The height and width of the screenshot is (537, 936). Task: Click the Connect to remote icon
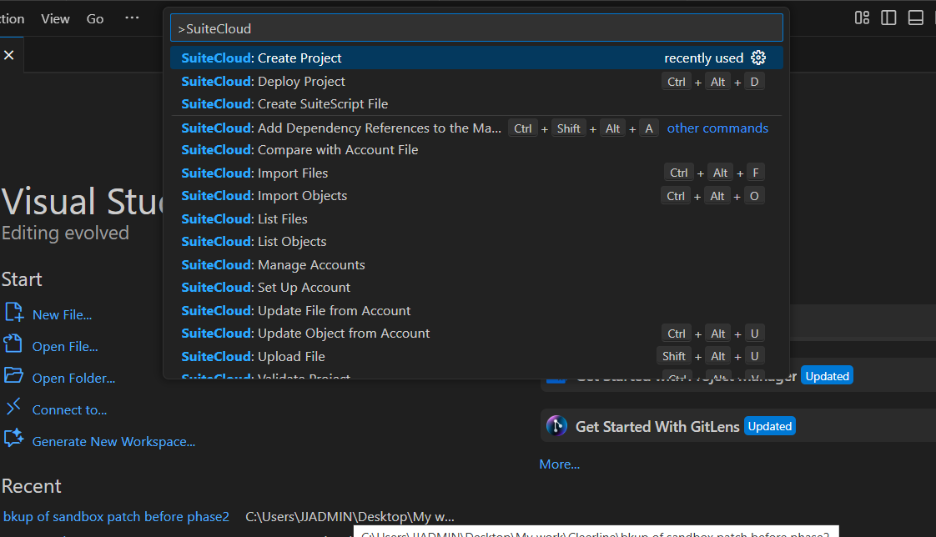pyautogui.click(x=14, y=409)
